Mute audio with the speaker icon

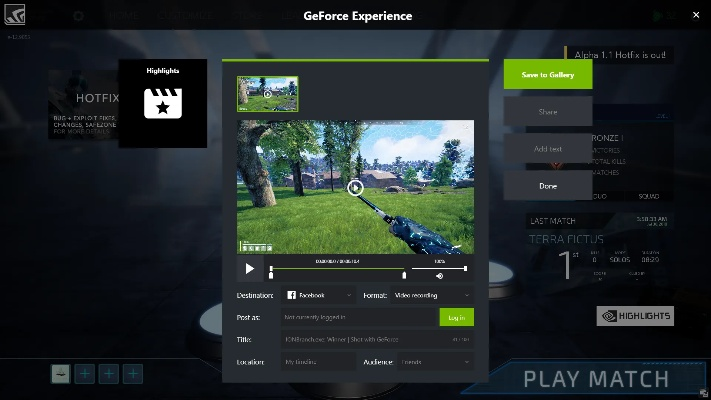pos(440,275)
